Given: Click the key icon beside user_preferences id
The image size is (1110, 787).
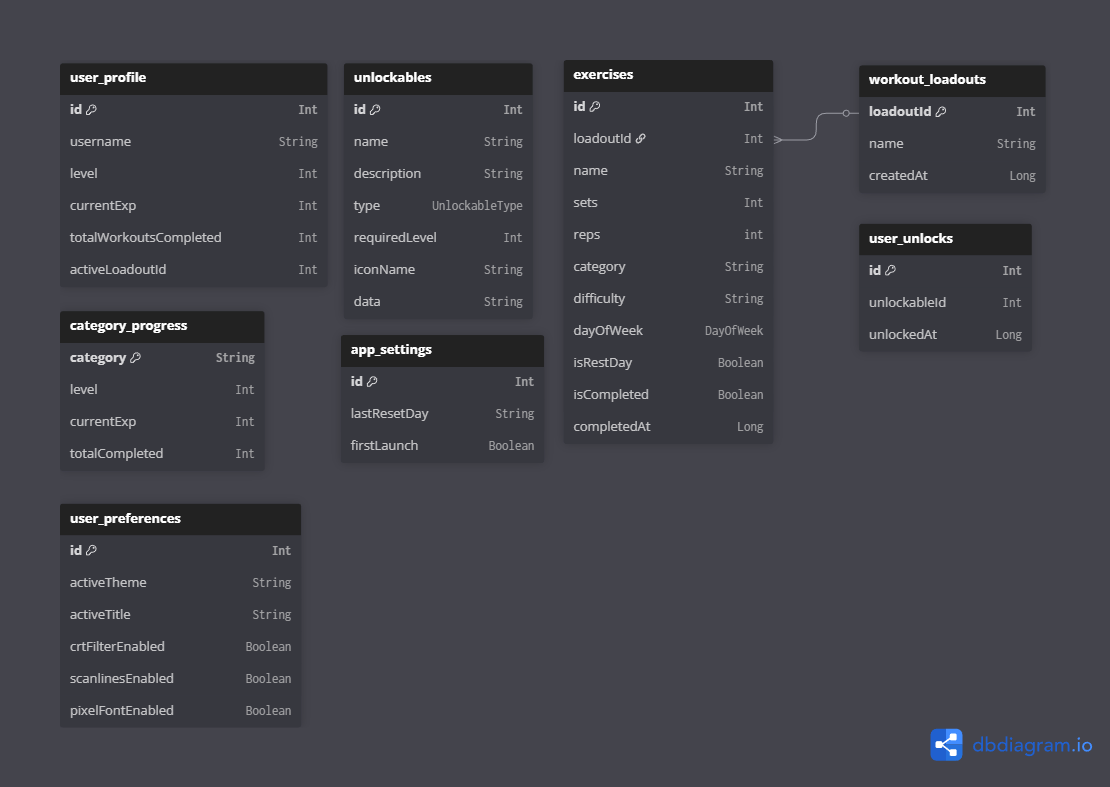Looking at the screenshot, I should [x=91, y=551].
